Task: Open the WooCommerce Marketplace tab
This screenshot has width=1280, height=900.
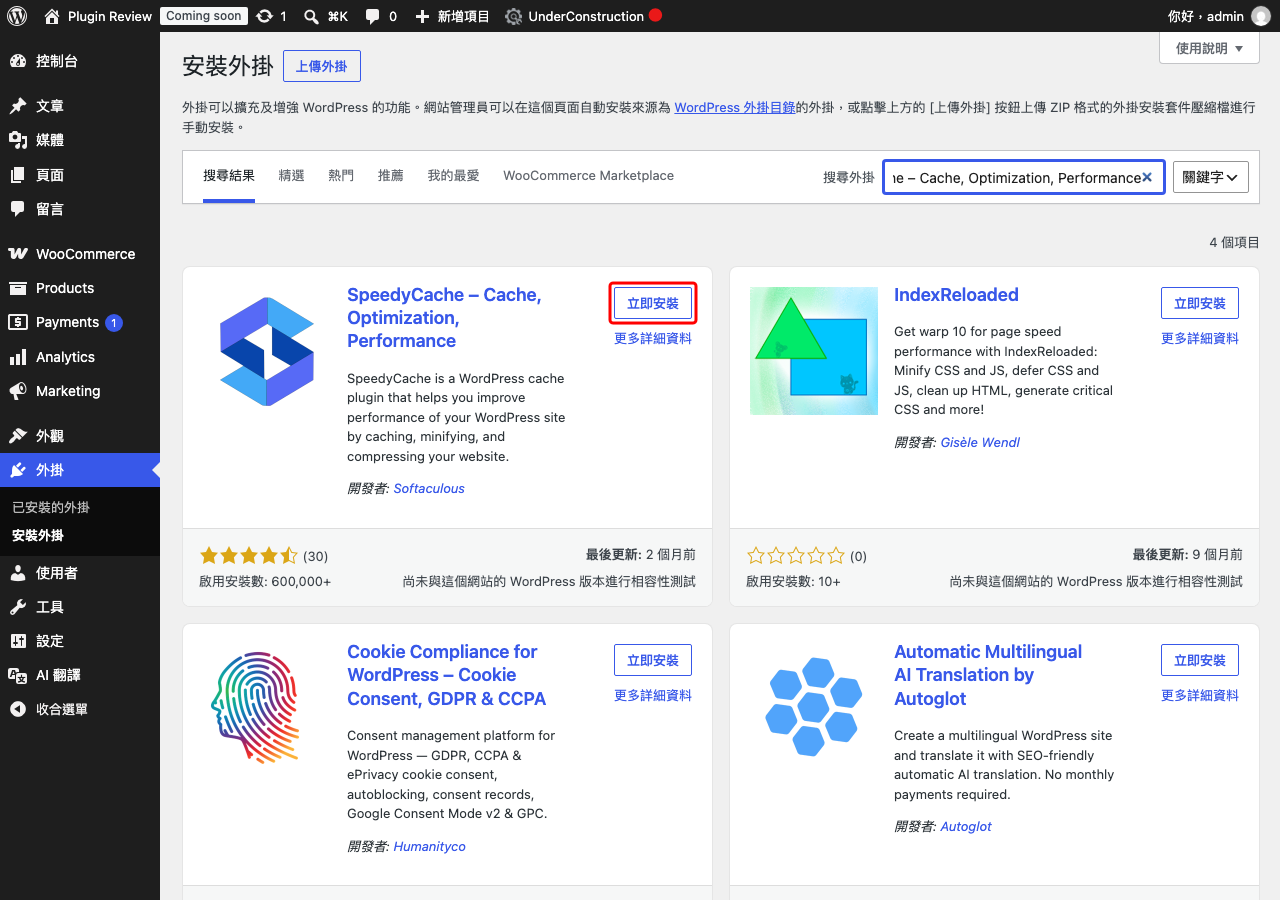Action: [588, 176]
